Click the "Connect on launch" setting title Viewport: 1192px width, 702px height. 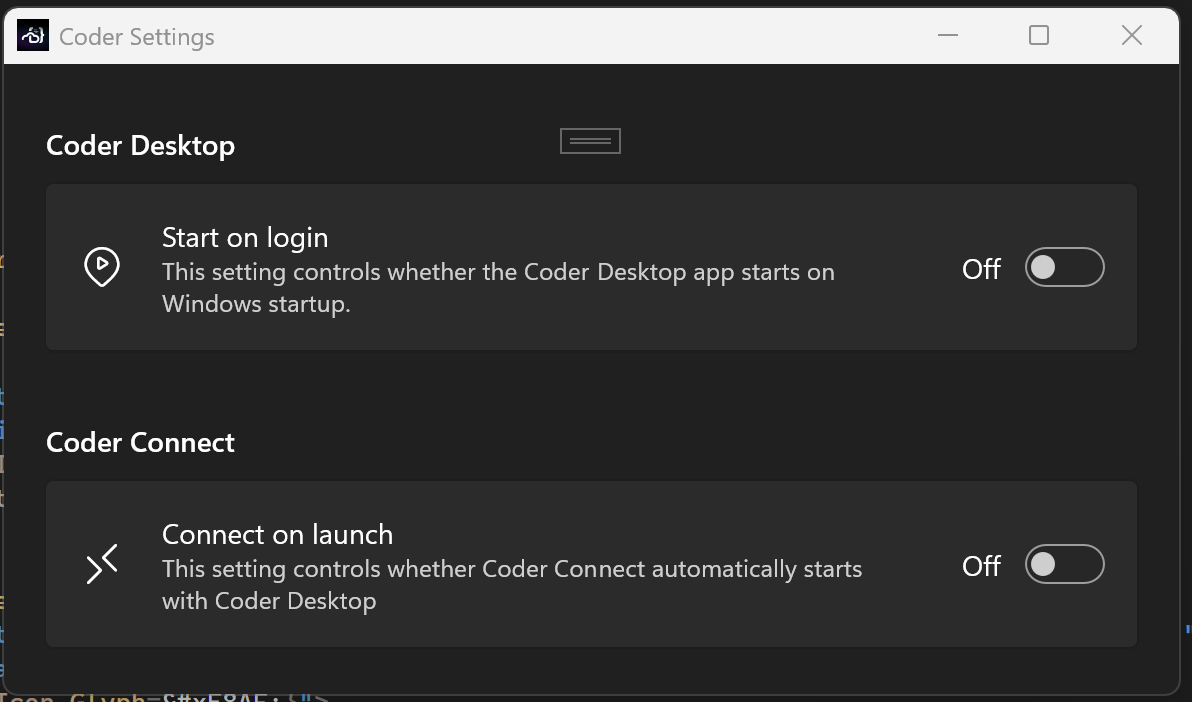277,534
